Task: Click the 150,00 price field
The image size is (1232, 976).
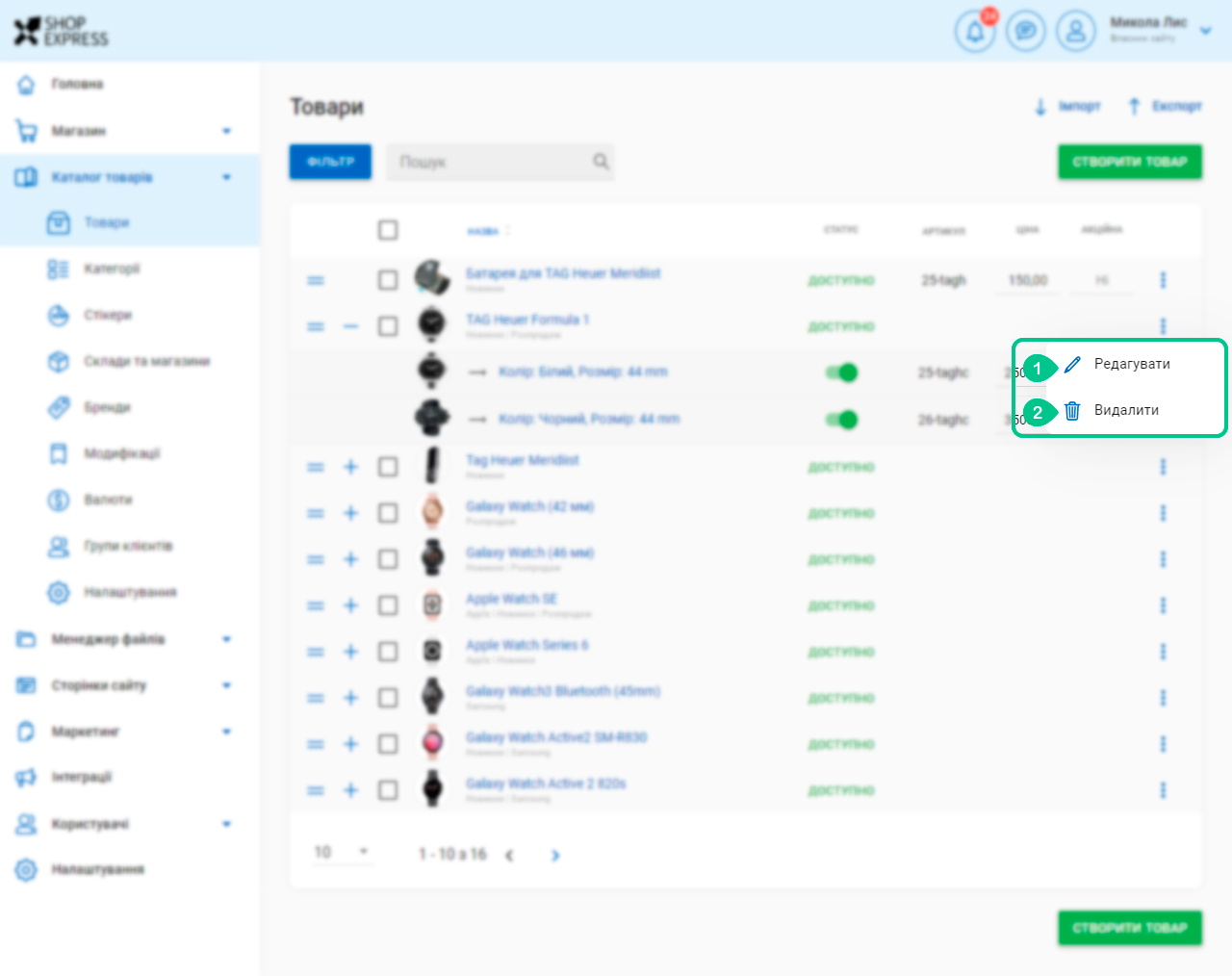Action: click(1028, 280)
